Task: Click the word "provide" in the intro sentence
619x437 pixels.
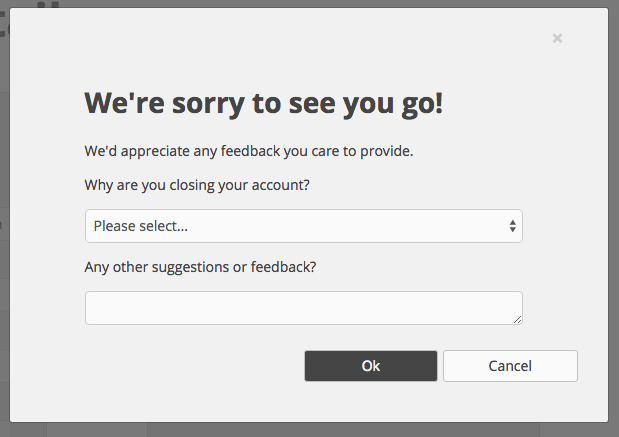Action: tap(385, 151)
